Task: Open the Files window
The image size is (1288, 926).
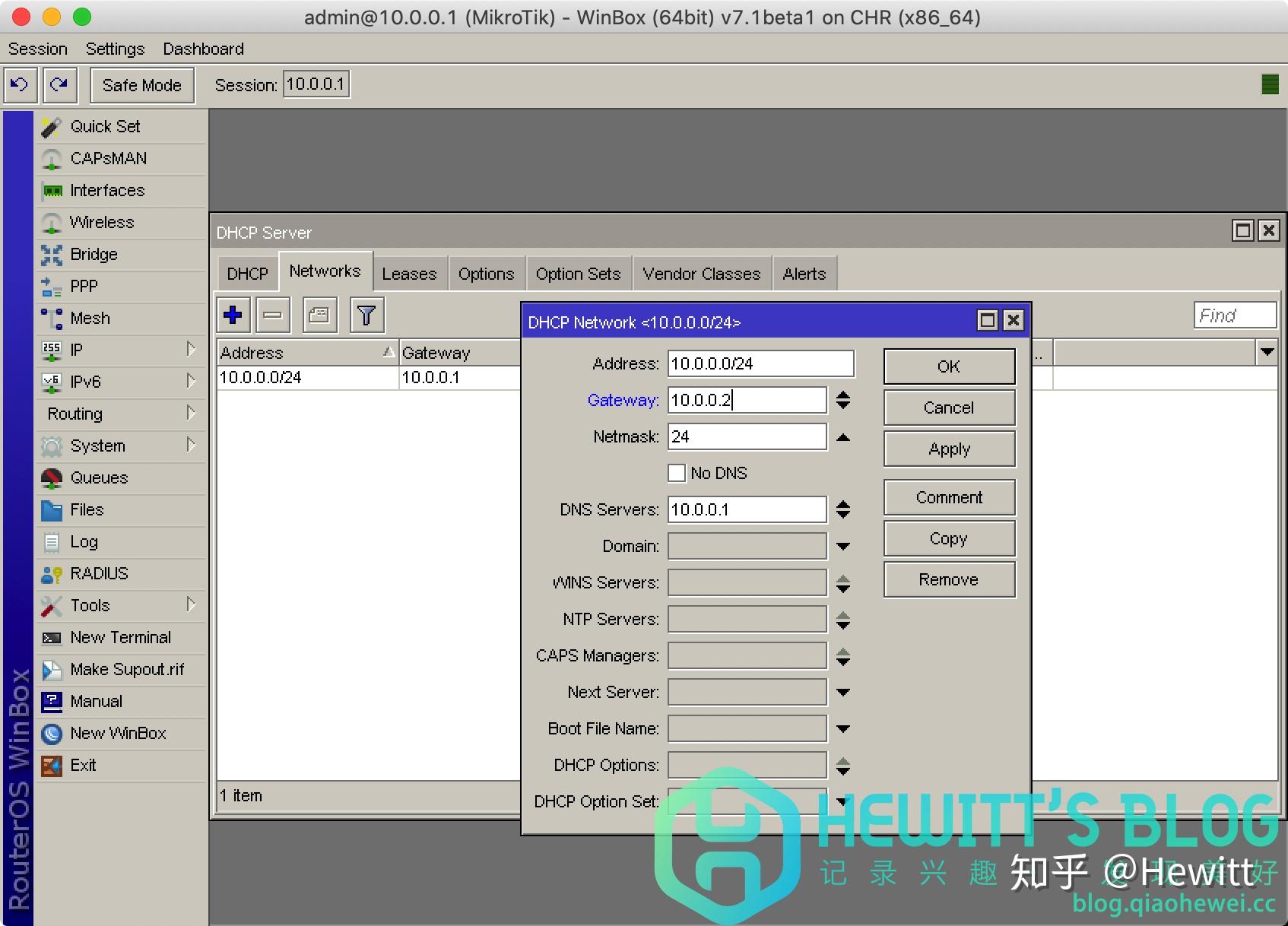Action: pos(85,509)
